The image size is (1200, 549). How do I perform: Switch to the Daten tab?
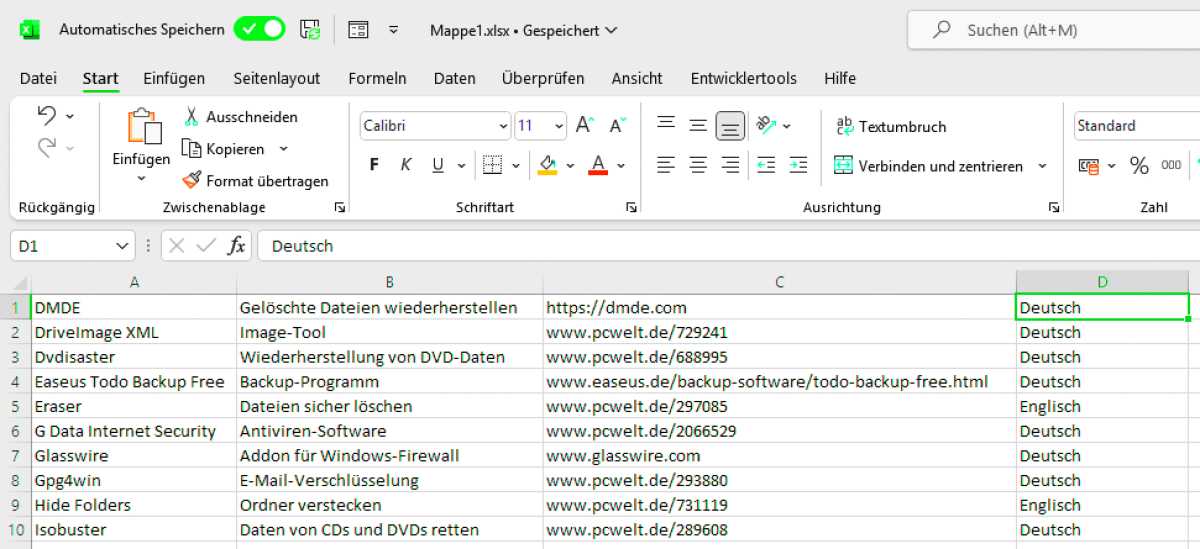click(454, 78)
